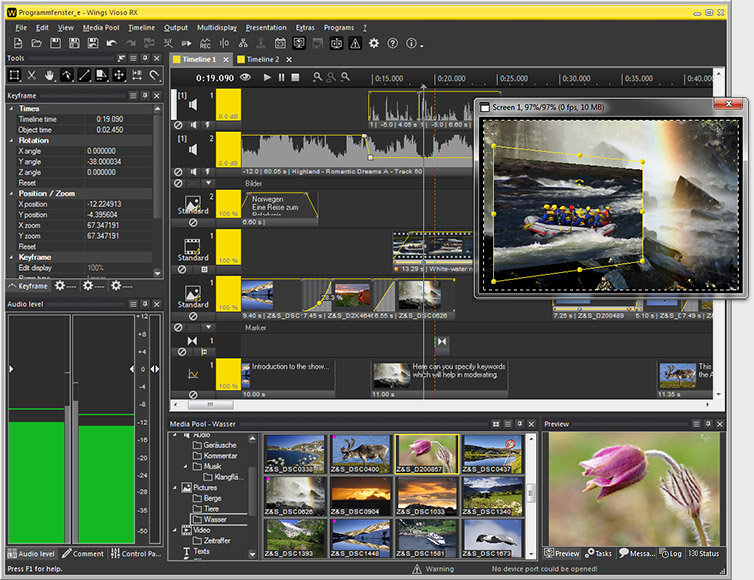Click the settings gear icon in toolbar

[x=374, y=43]
